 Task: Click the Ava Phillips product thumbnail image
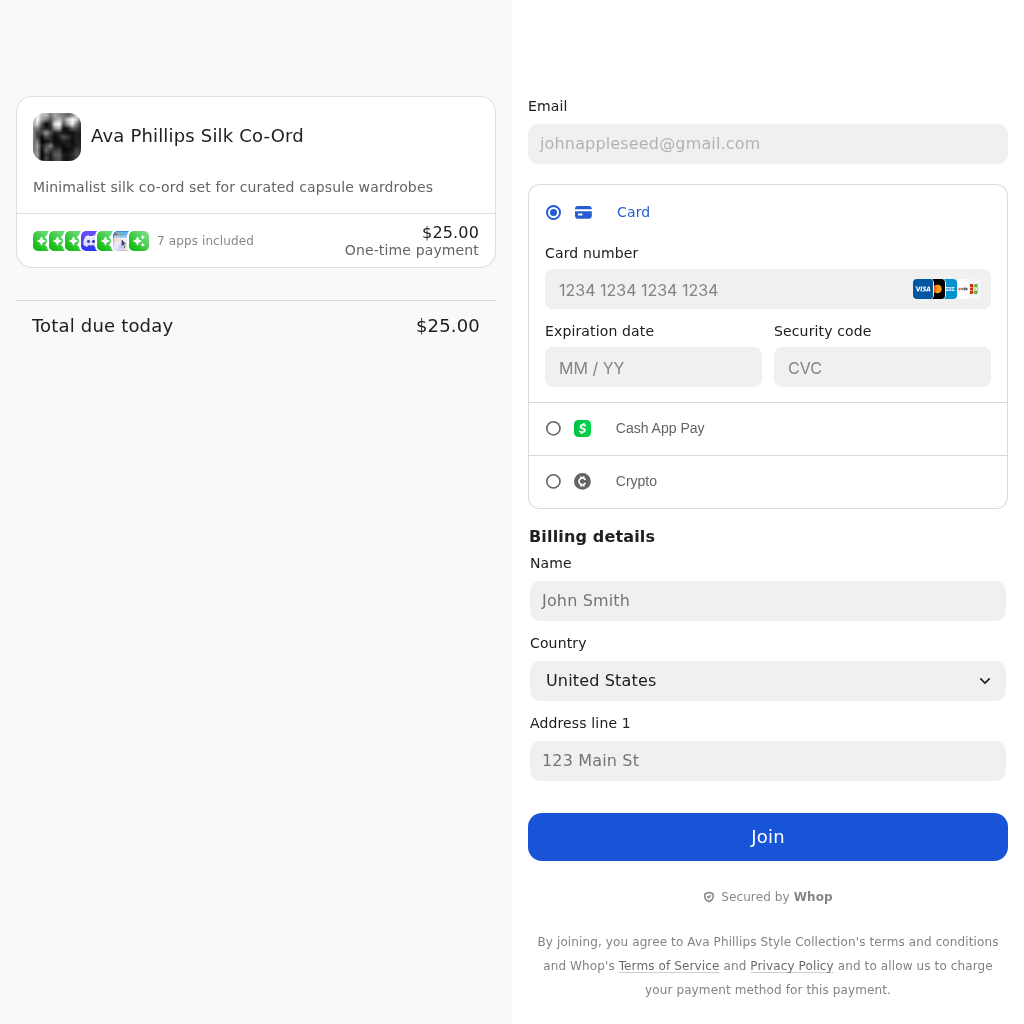pos(57,137)
